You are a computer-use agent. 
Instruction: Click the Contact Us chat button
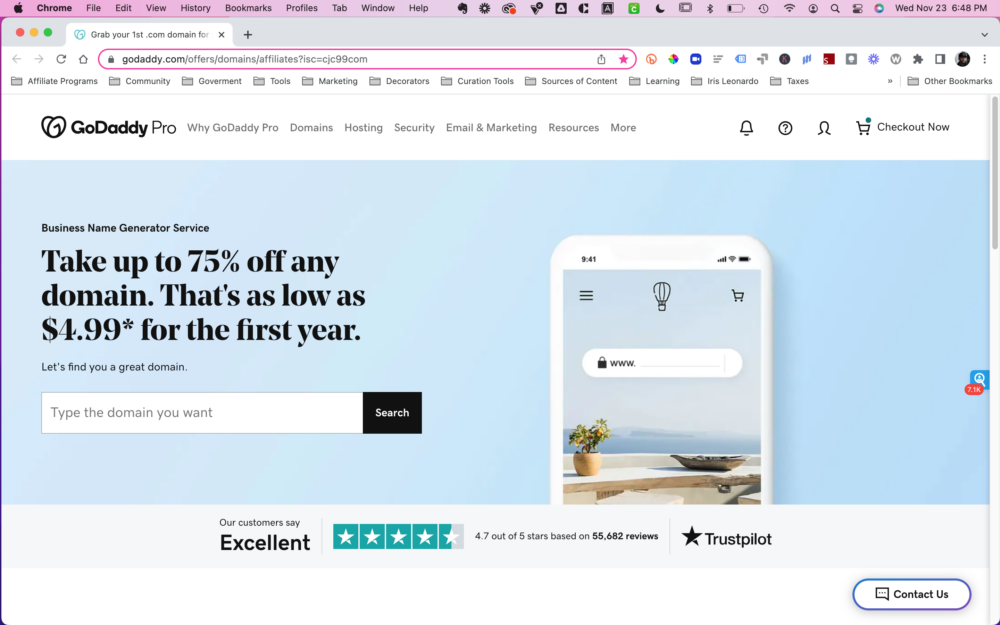[911, 594]
